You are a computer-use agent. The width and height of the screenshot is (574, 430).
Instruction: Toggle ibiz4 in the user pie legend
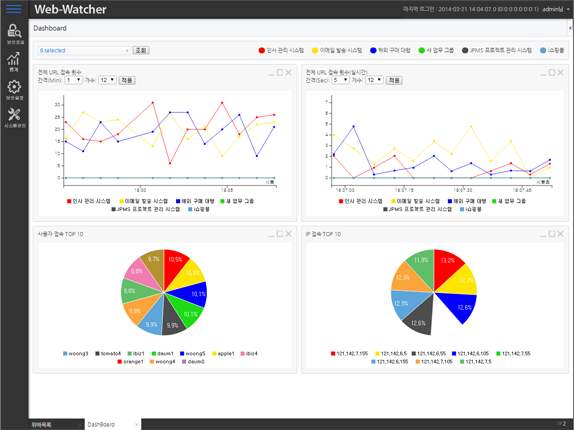[x=249, y=354]
